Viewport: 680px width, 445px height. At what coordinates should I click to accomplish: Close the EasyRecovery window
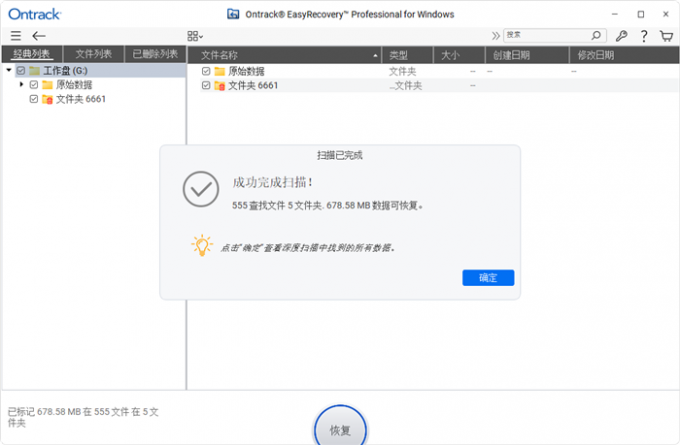pyautogui.click(x=666, y=14)
